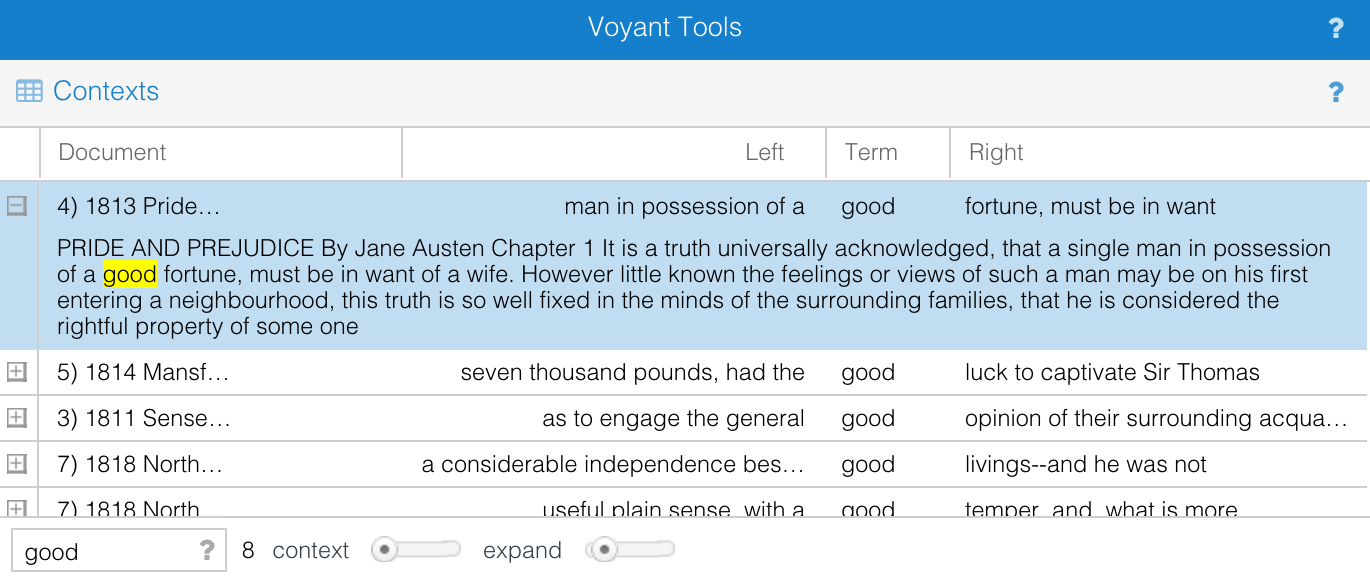Select the "livings--and he was not" row
Image resolution: width=1370 pixels, height=579 pixels.
1085,464
